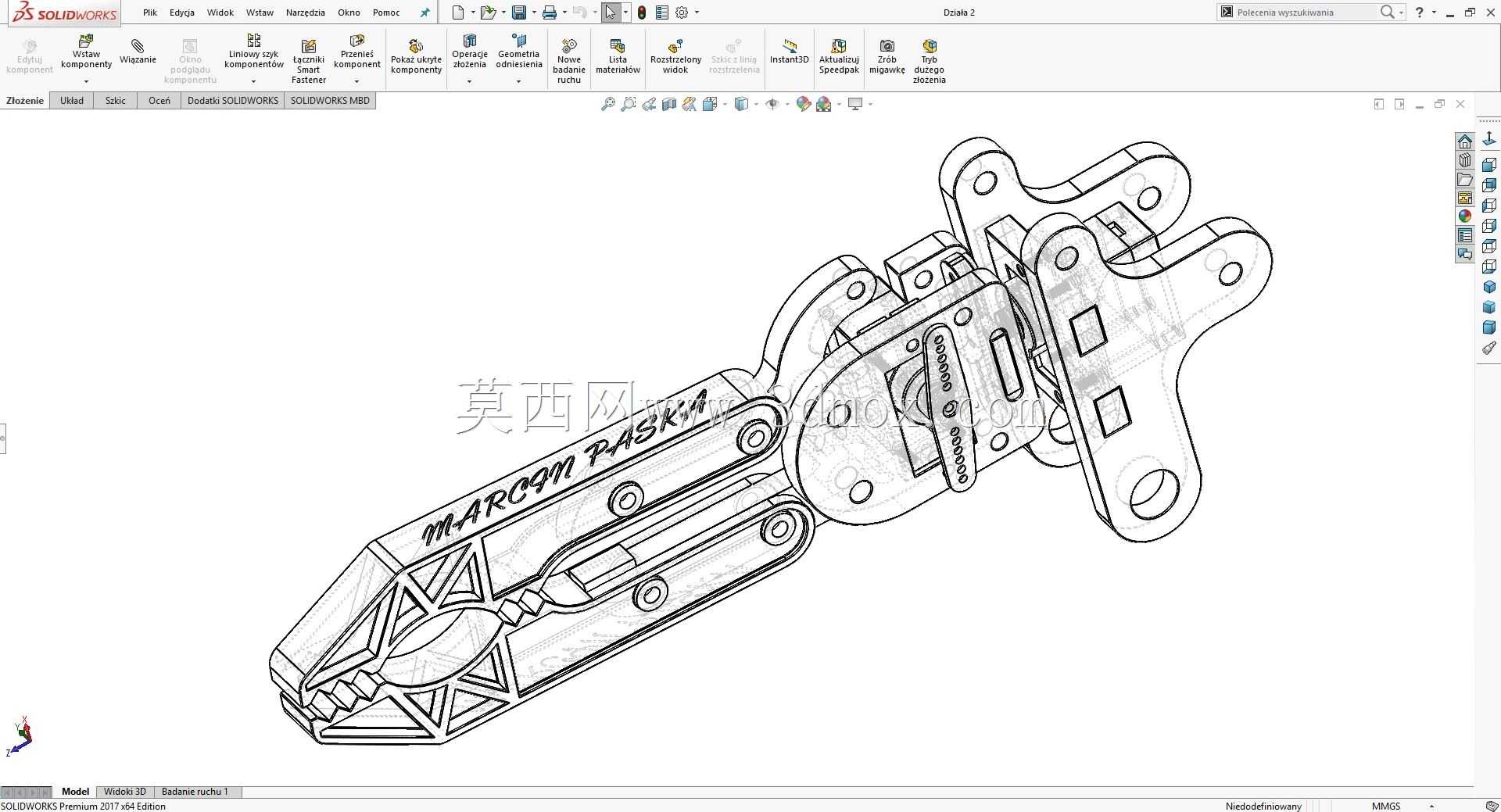Insert Lista materiałów
This screenshot has height=812, width=1501.
[x=618, y=56]
